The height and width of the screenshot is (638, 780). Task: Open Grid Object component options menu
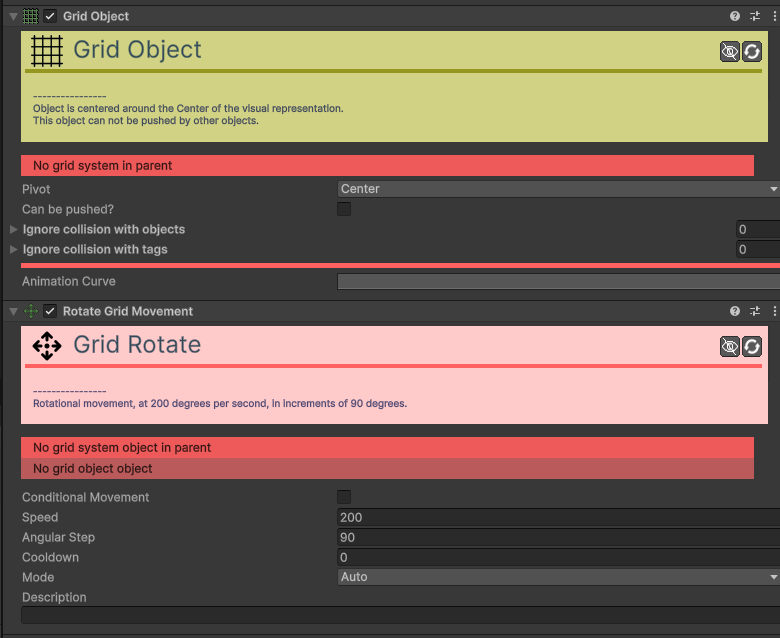click(x=774, y=17)
